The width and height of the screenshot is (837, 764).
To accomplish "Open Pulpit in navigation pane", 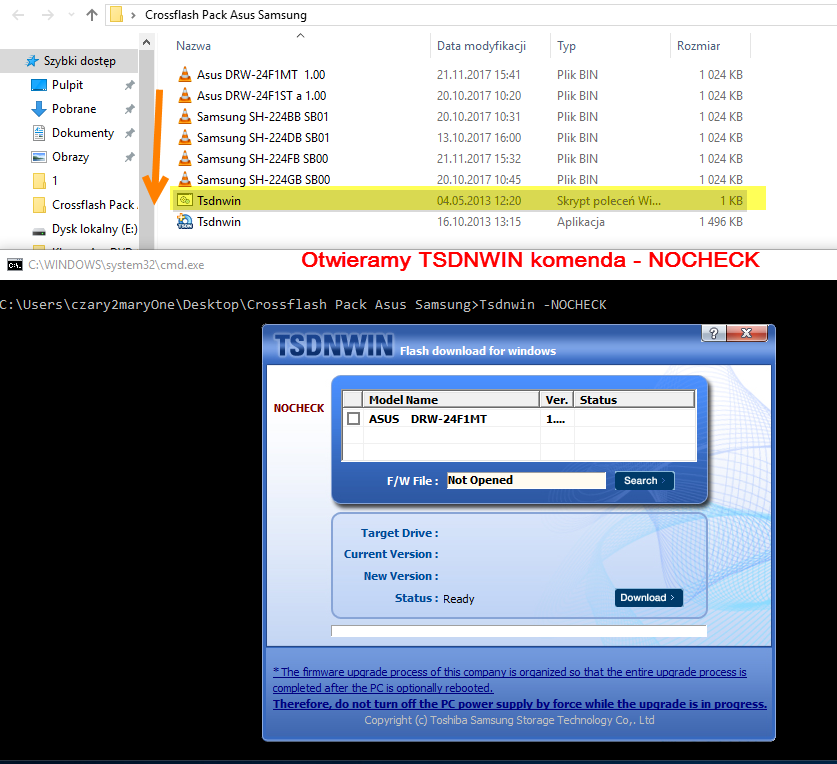I will point(67,85).
